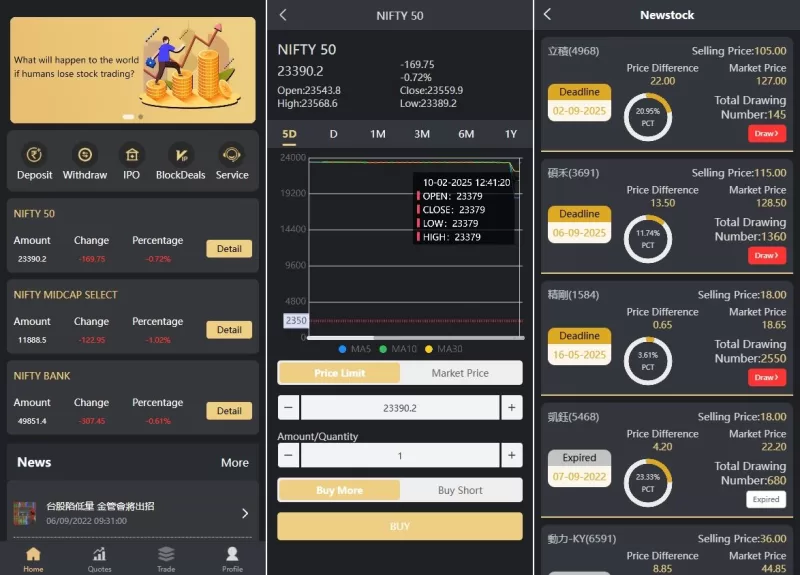Switch chart to 1M timeframe
The height and width of the screenshot is (575, 800).
(378, 134)
